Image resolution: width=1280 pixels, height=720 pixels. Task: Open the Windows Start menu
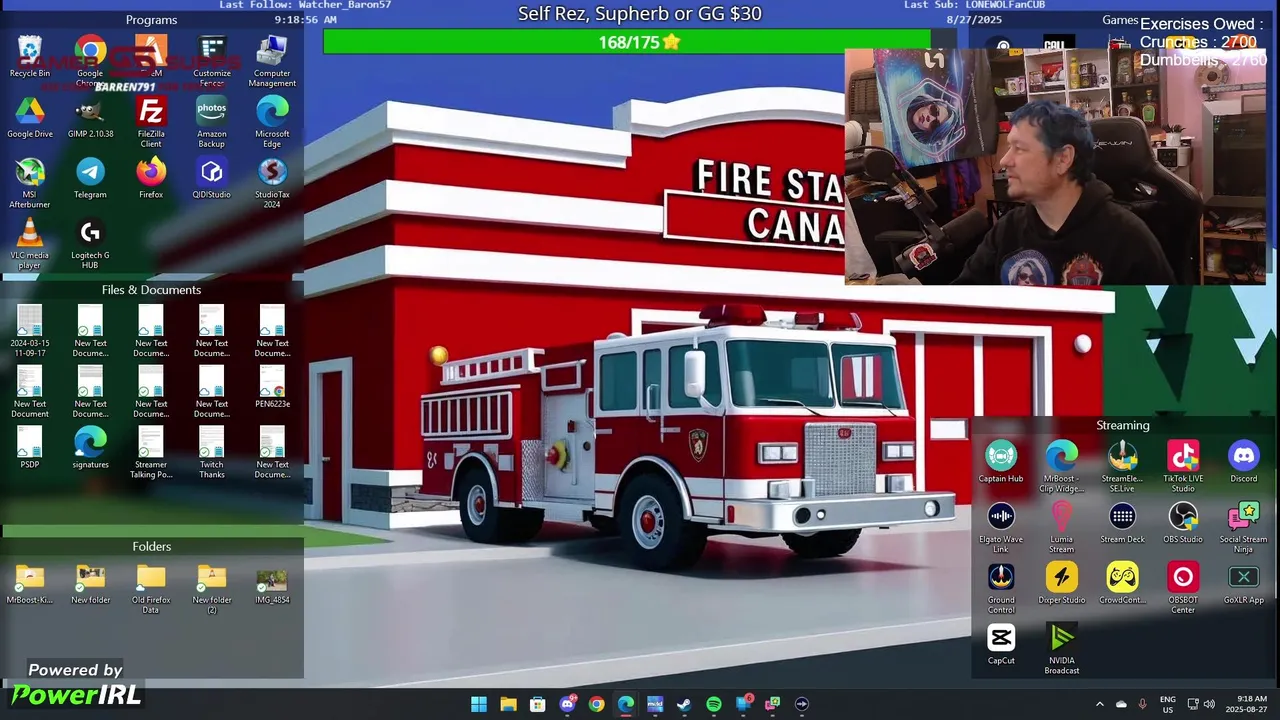[x=479, y=704]
